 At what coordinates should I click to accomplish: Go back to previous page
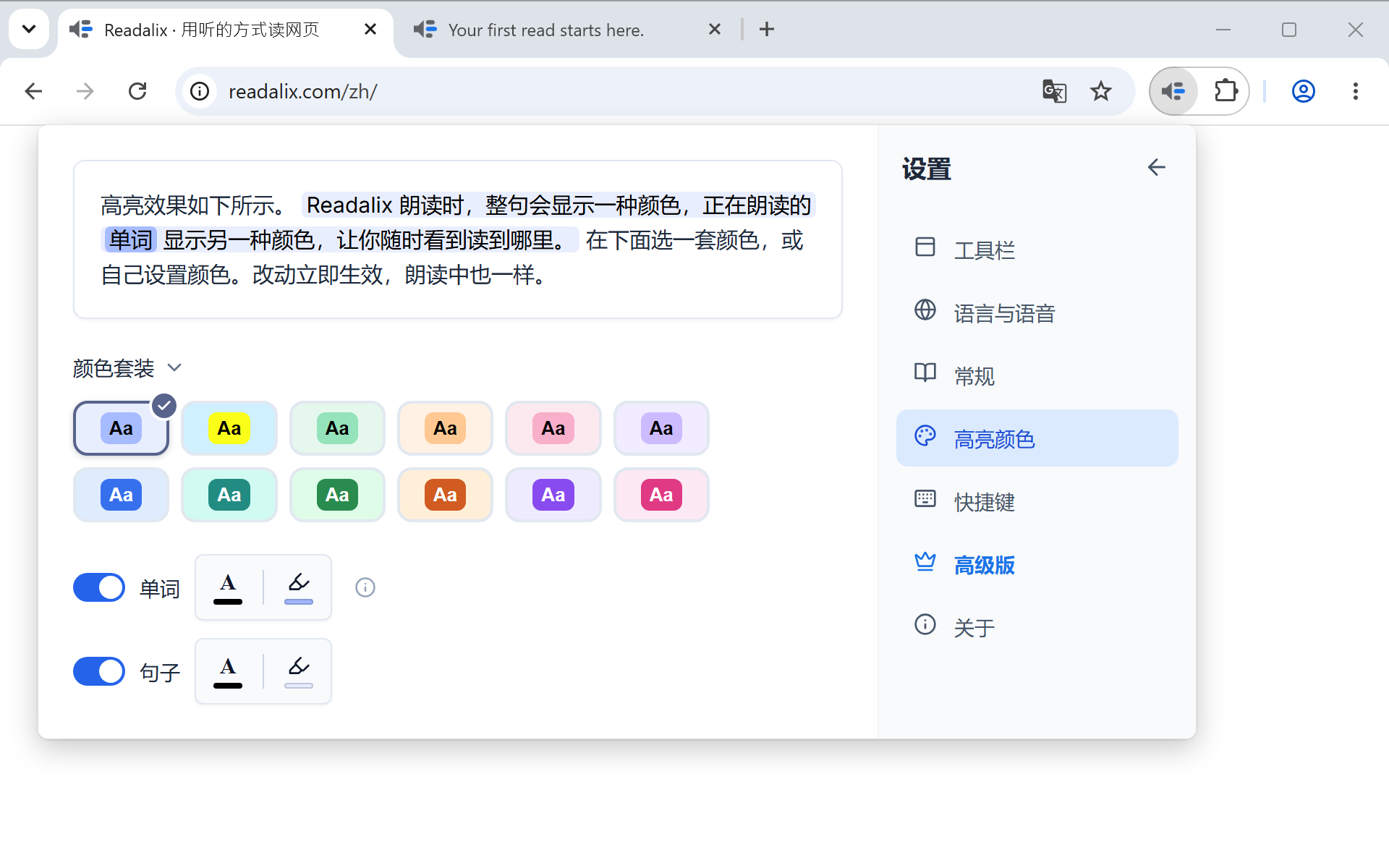click(33, 91)
